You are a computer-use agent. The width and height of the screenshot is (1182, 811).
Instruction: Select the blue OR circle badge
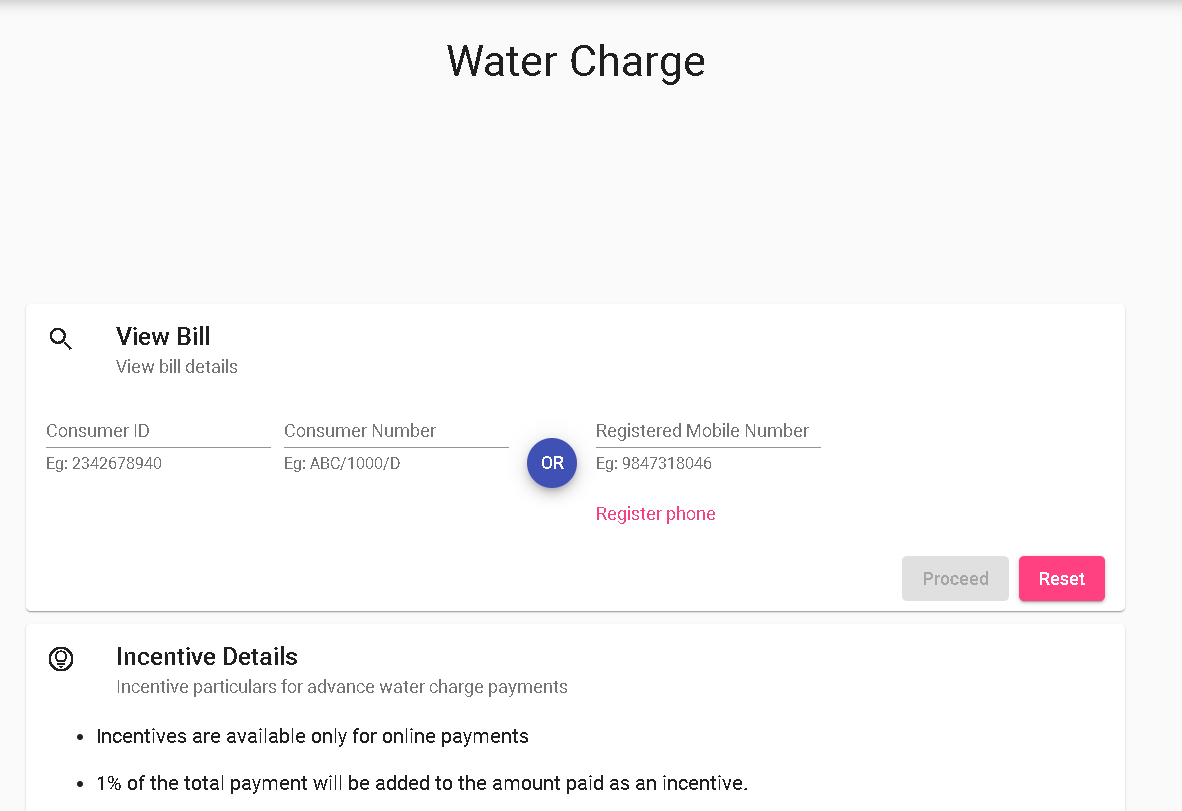pos(552,463)
